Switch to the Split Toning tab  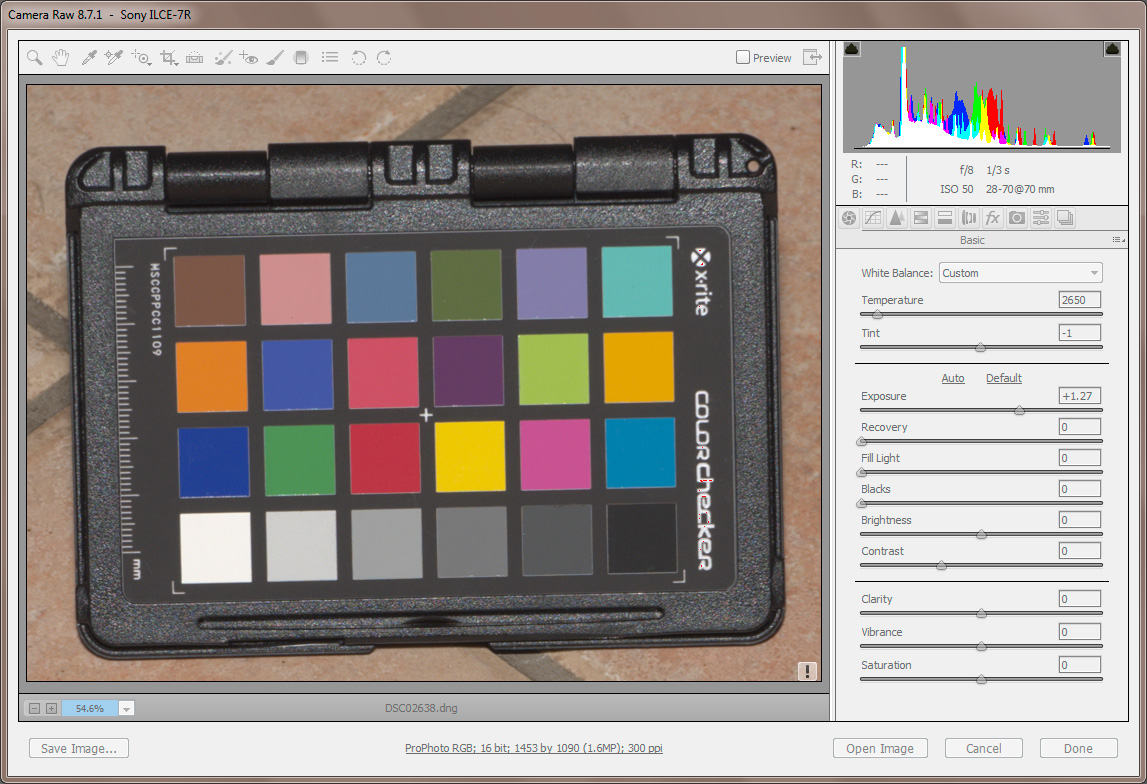944,218
